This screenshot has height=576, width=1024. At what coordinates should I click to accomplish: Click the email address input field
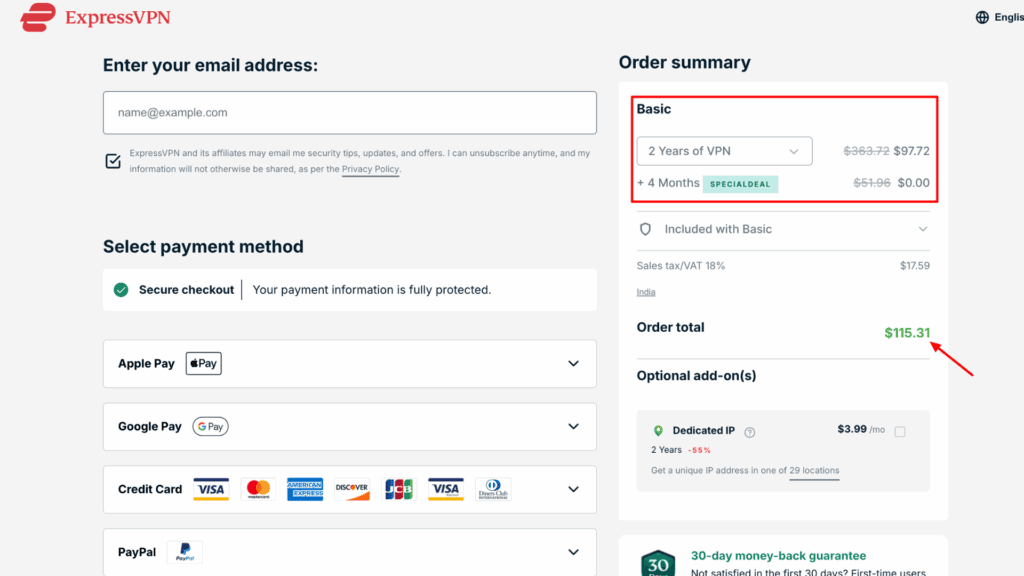349,112
